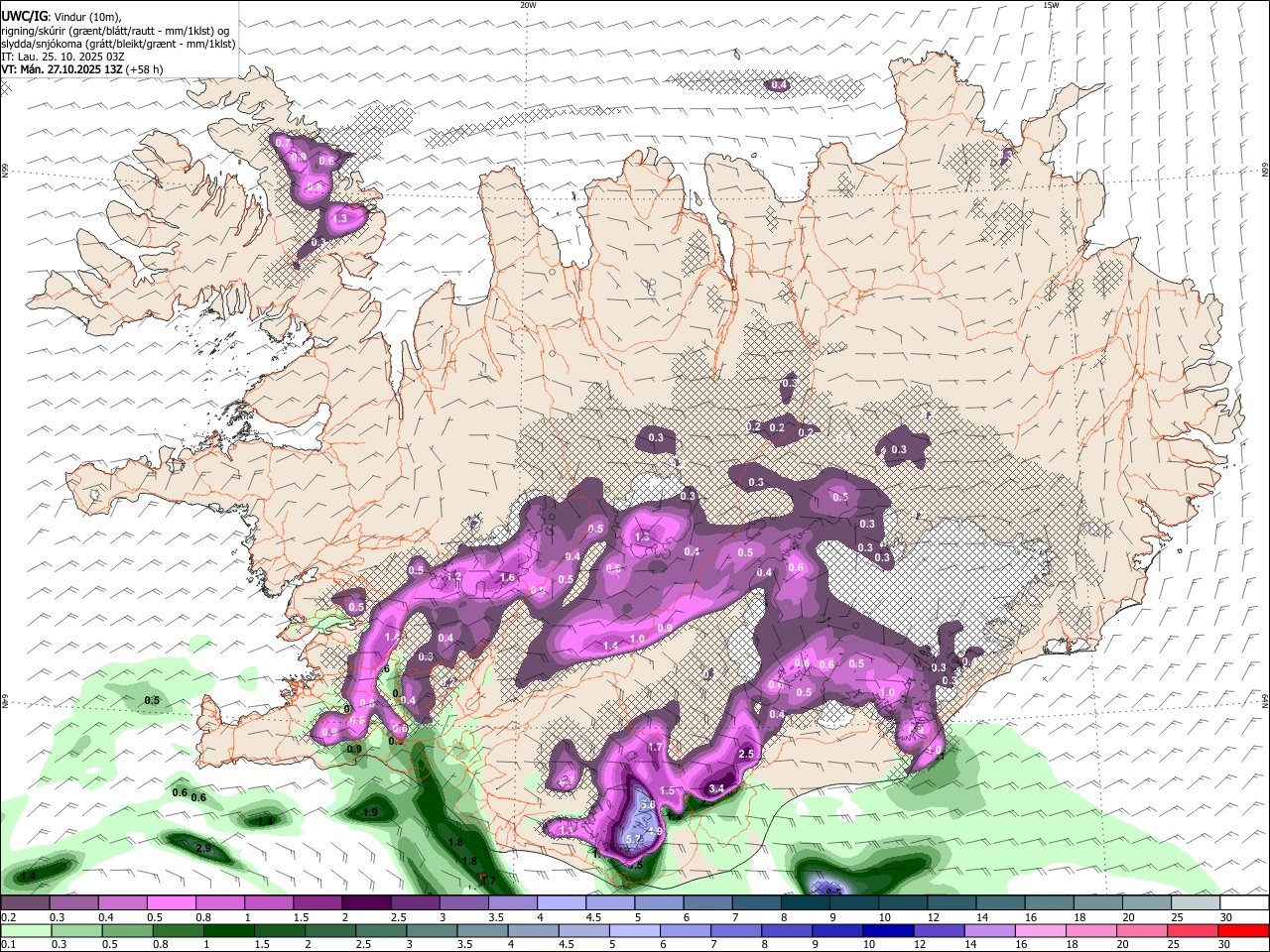The image size is (1270, 952).
Task: Click the line 'rigning/skúrir (grænt/blátt/rautt - mm/1klst) og'
Action: pyautogui.click(x=115, y=31)
